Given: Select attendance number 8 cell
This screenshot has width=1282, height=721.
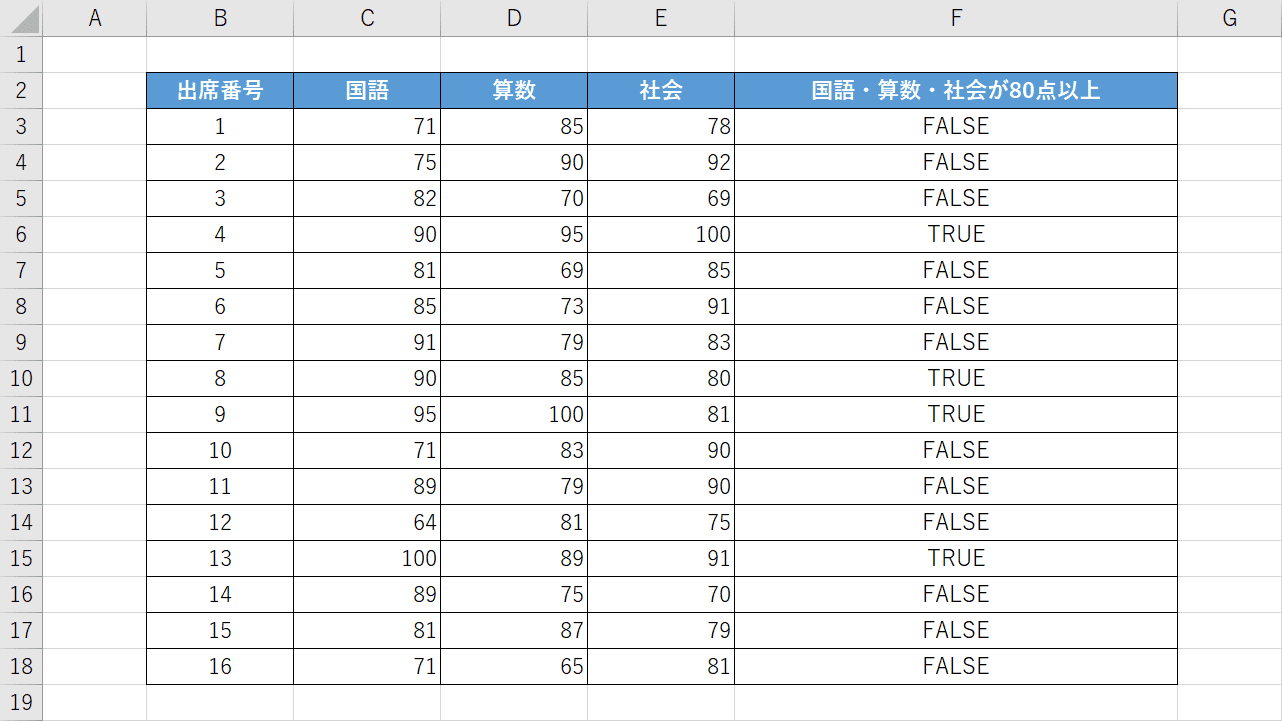Looking at the screenshot, I should pyautogui.click(x=220, y=378).
